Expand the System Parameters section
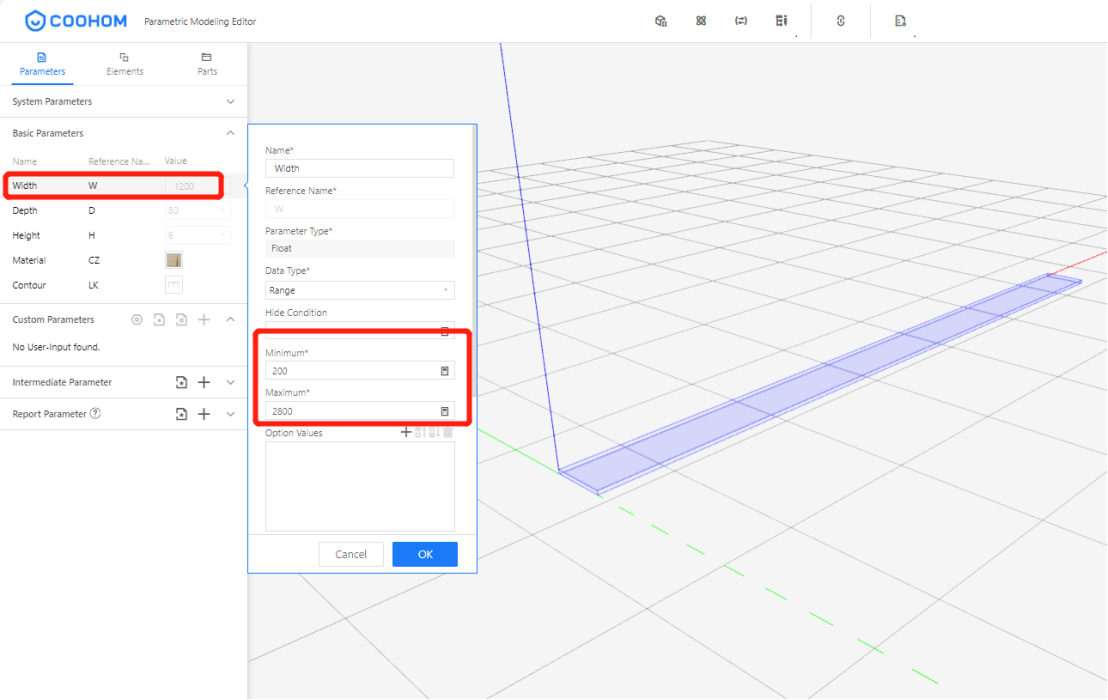 click(x=230, y=102)
